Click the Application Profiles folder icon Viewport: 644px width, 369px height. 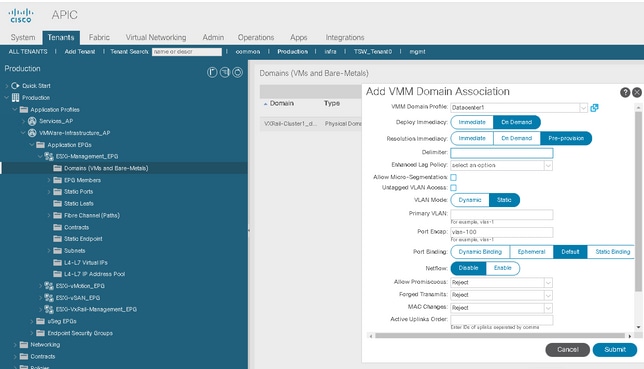pos(24,109)
